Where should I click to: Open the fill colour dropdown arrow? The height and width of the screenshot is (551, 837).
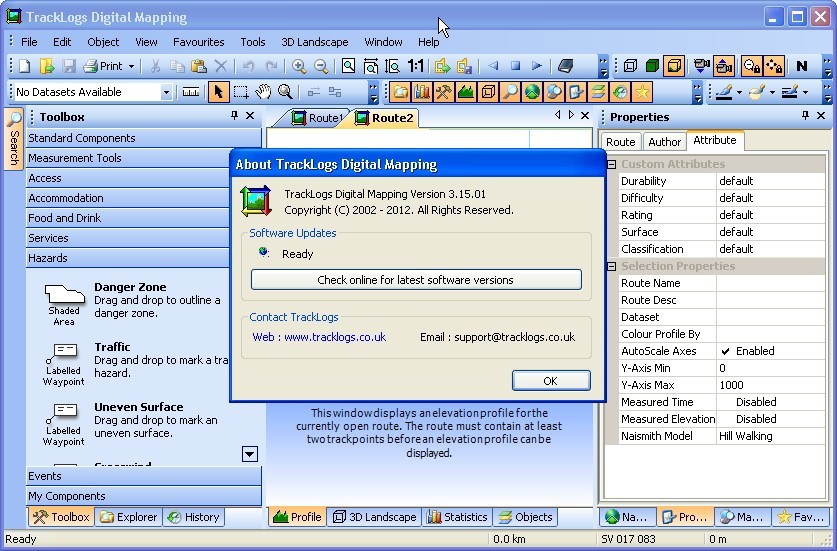(x=772, y=92)
